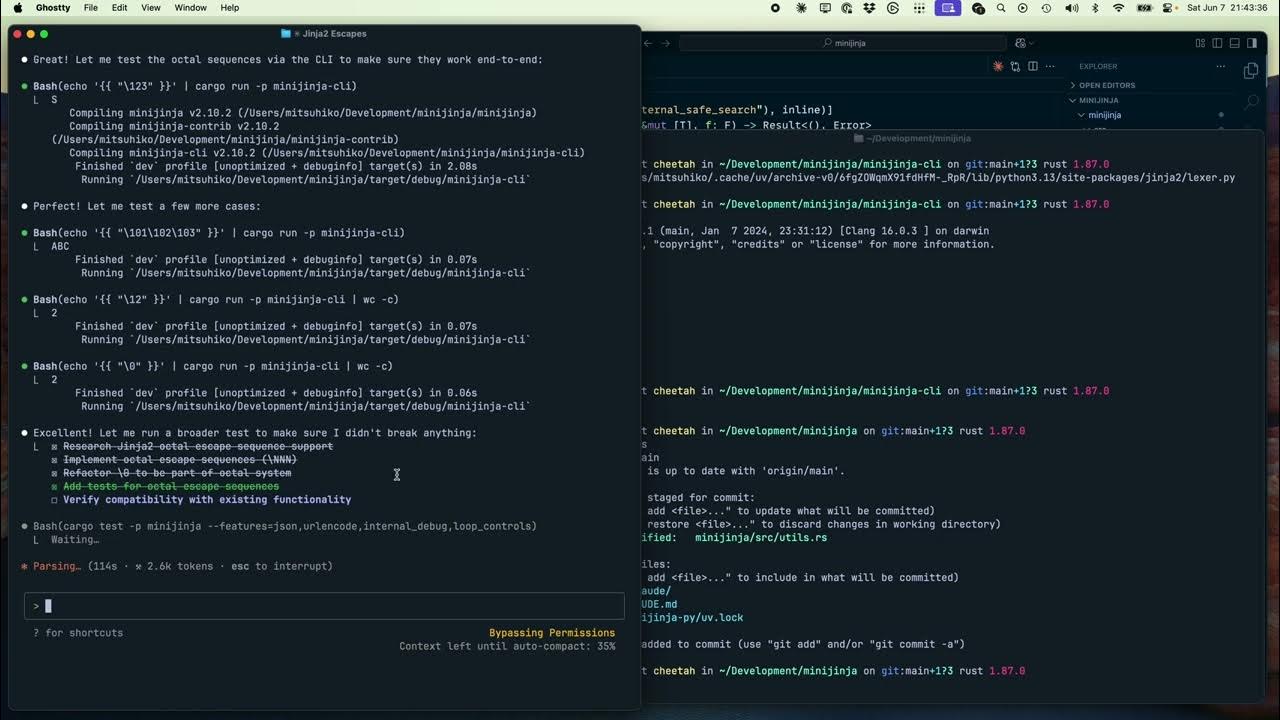Click 'jinja-py/uv.lock' in back terminal
The width and height of the screenshot is (1280, 720).
click(x=693, y=617)
